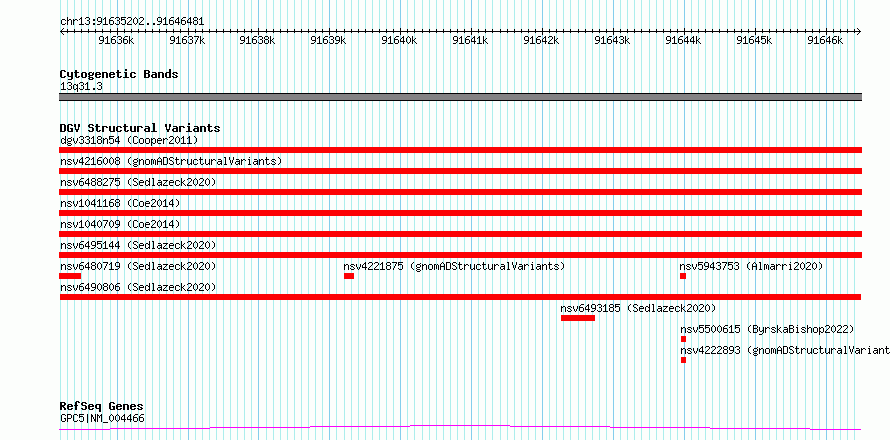Screen dimensions: 890x440
Task: Click the 13q31.3 band label
Action: tap(81, 87)
